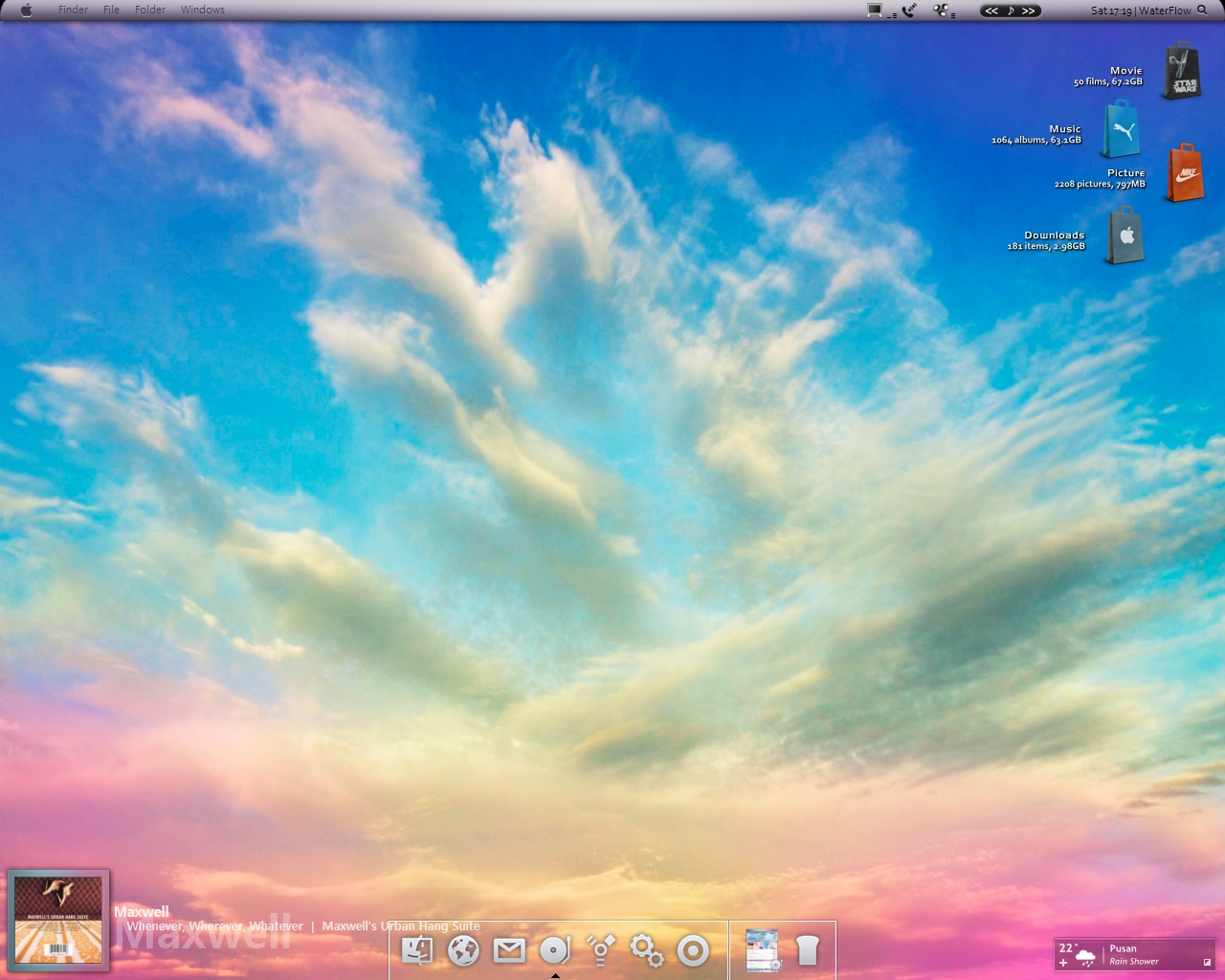Click '50 films, 67.2GB' text
This screenshot has height=980, width=1225.
1108,82
